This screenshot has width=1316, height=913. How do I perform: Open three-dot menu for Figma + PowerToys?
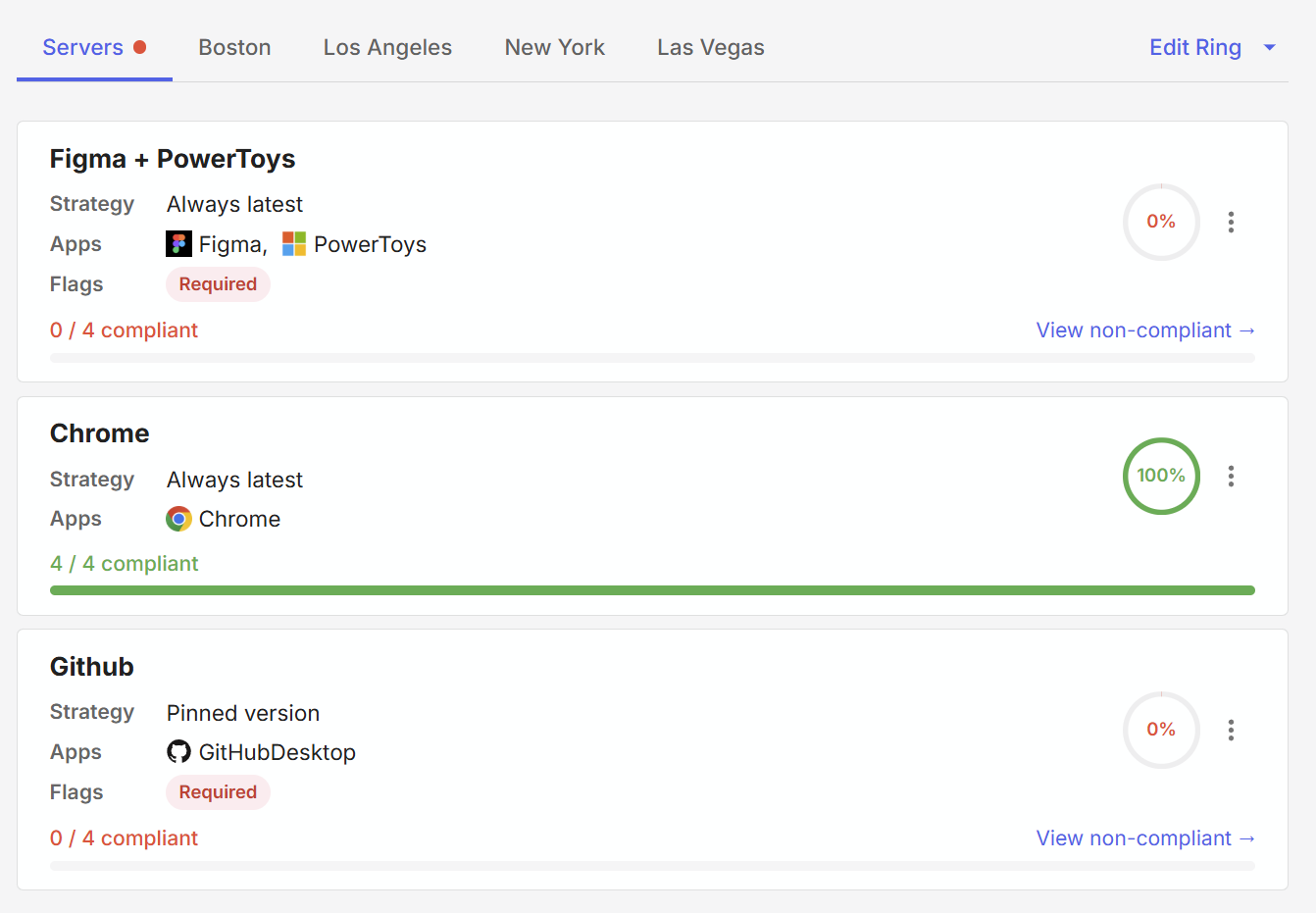coord(1231,223)
